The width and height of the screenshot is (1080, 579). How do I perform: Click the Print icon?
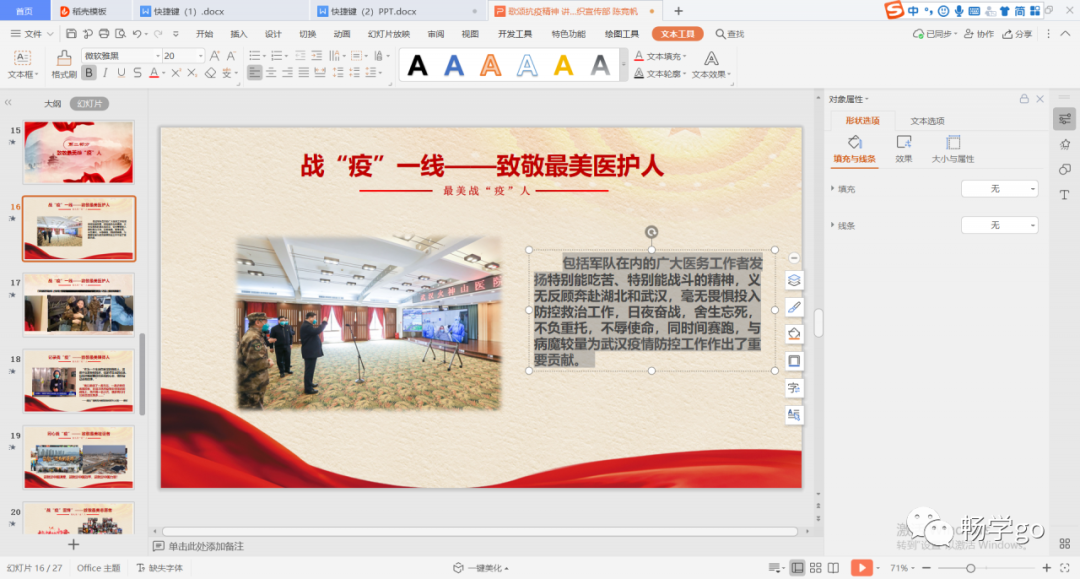point(104,34)
